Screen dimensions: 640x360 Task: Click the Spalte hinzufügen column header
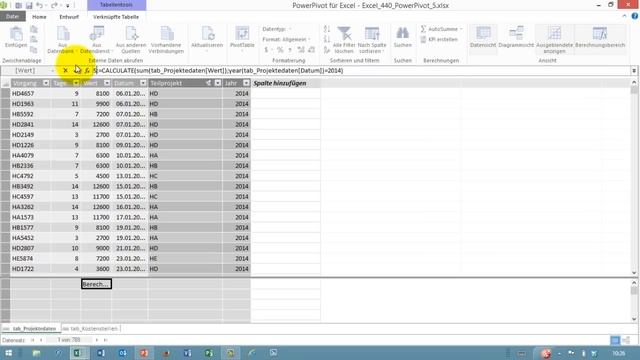(x=280, y=83)
